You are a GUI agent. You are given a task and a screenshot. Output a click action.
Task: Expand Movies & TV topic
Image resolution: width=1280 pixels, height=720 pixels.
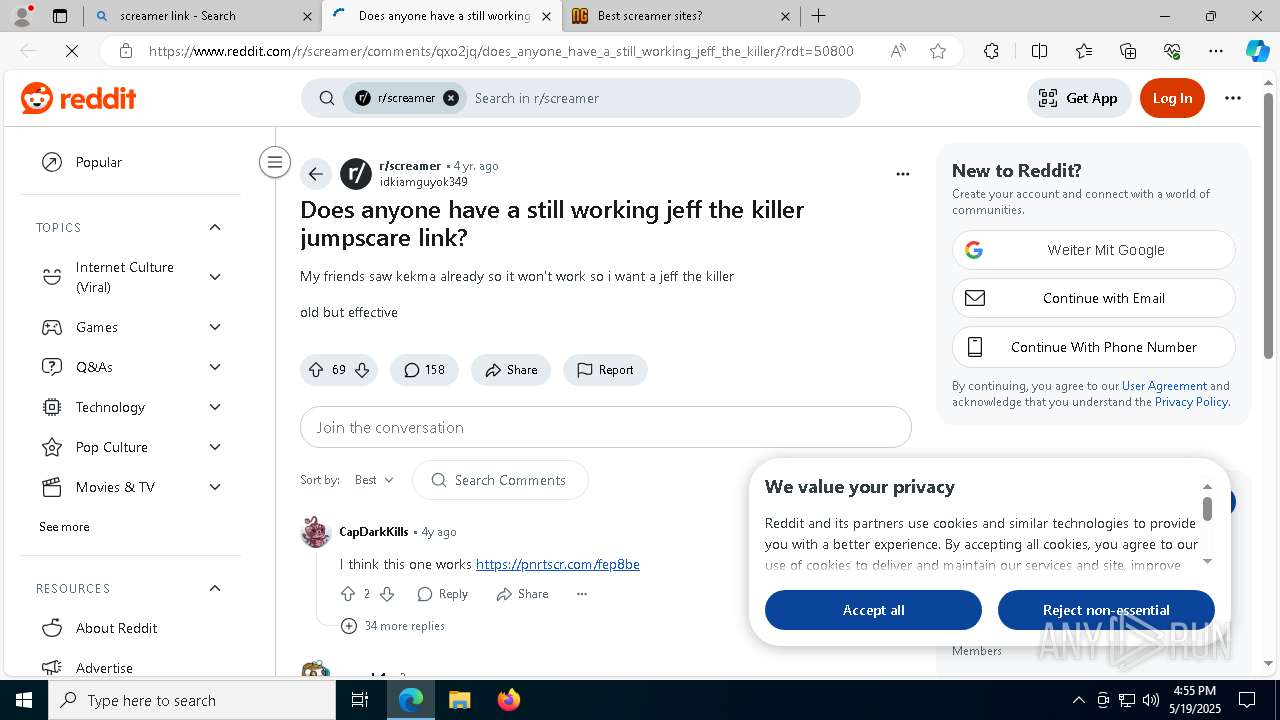(215, 487)
